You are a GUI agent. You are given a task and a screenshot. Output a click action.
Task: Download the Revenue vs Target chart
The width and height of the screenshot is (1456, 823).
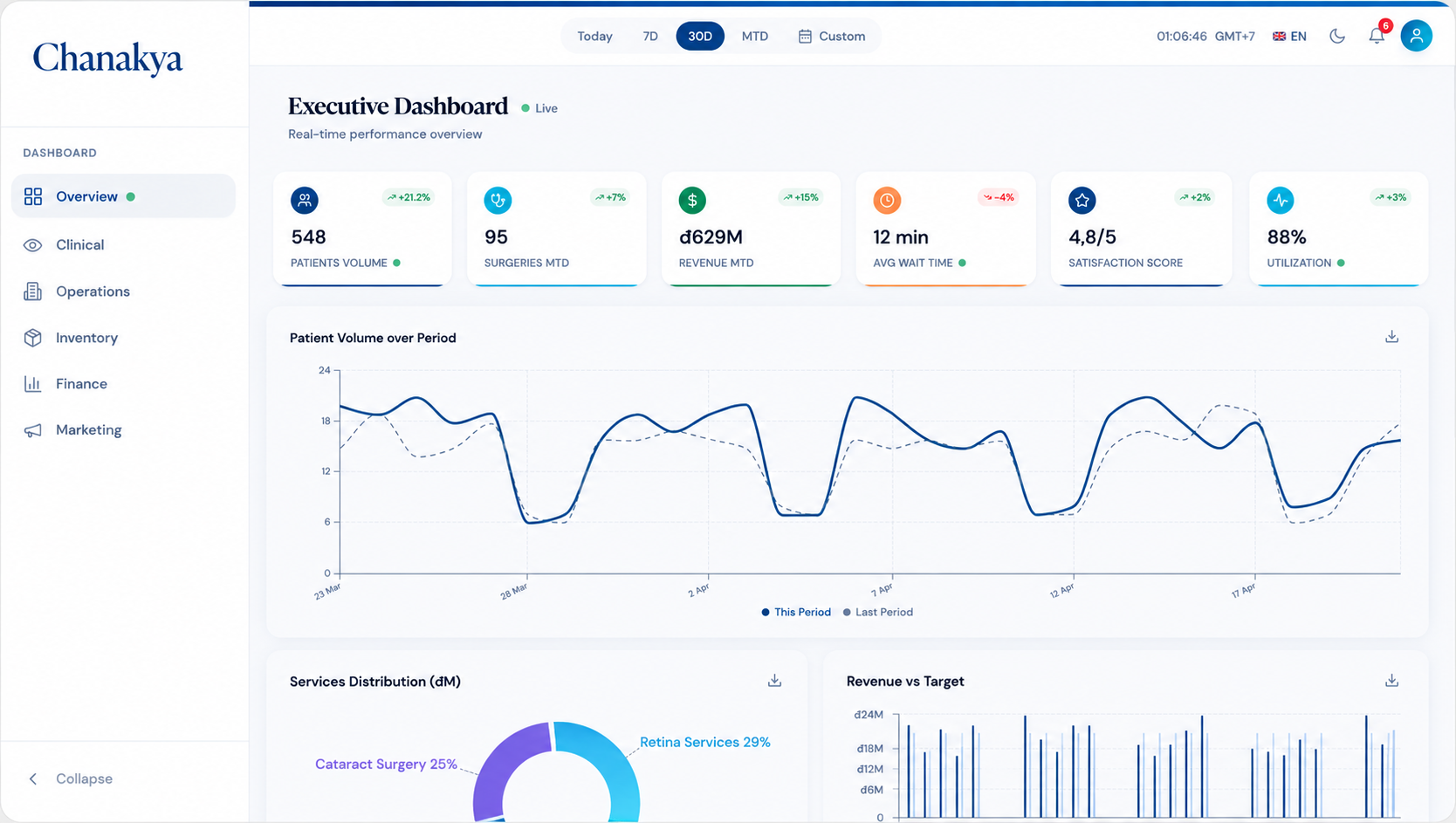click(1391, 681)
